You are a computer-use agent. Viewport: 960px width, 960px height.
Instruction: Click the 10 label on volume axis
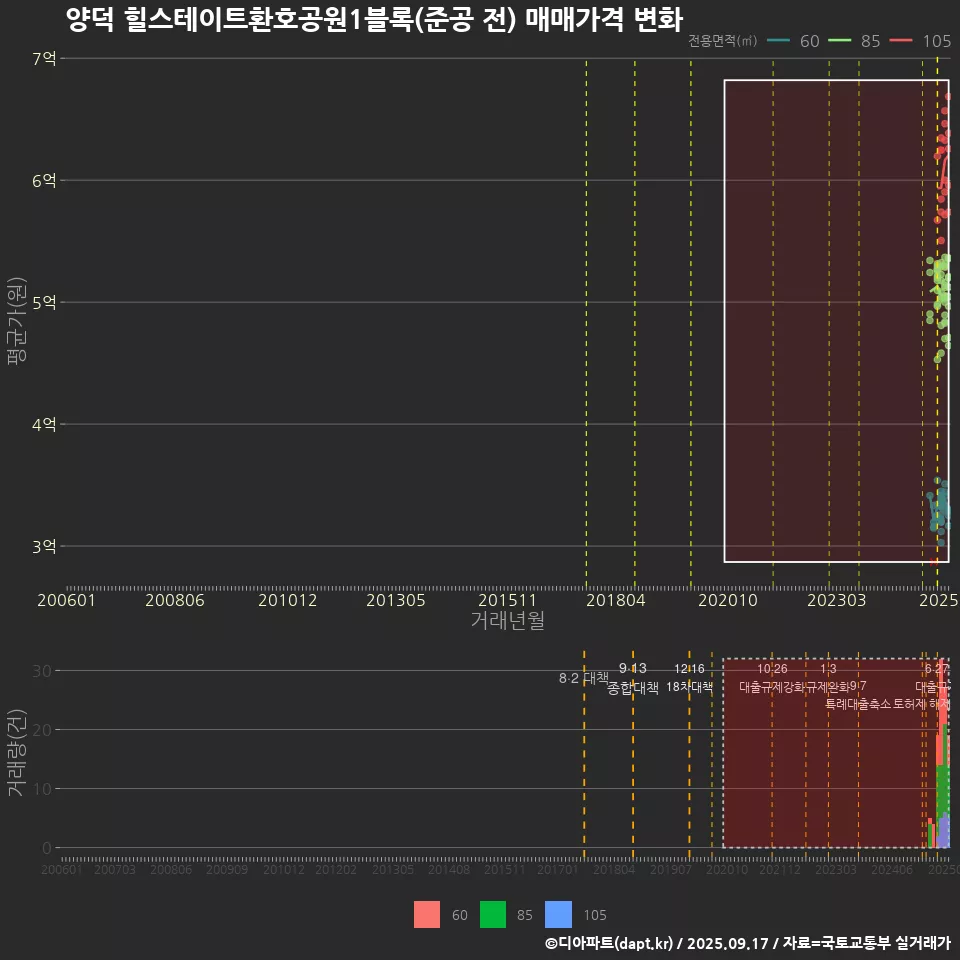[x=42, y=789]
